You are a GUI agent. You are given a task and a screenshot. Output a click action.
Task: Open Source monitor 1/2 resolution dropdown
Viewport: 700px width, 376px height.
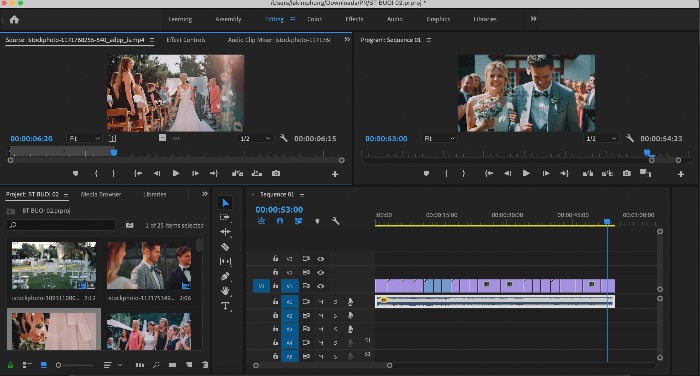pyautogui.click(x=255, y=138)
